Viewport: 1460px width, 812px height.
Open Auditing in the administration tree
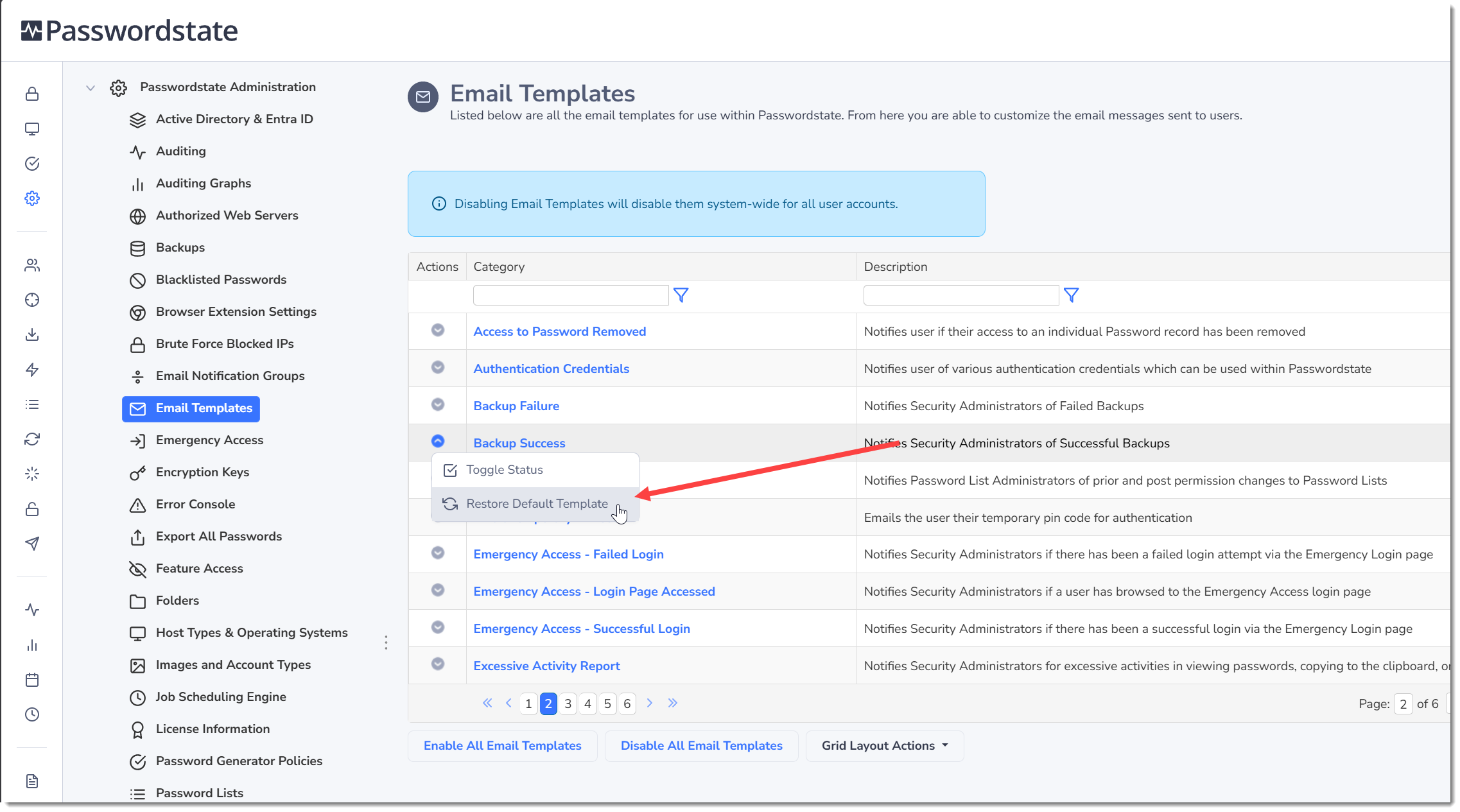180,151
